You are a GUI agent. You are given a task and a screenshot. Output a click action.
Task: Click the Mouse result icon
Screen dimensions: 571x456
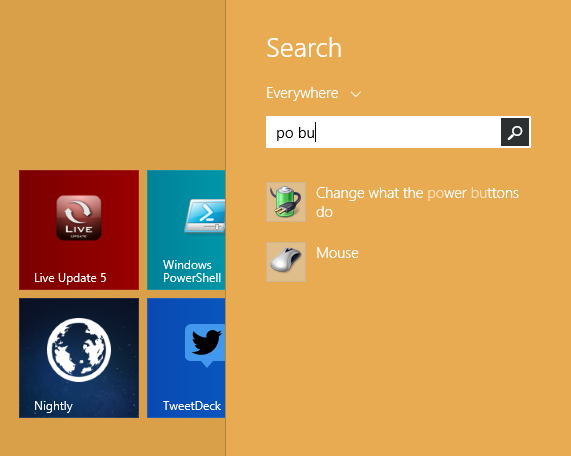[286, 262]
